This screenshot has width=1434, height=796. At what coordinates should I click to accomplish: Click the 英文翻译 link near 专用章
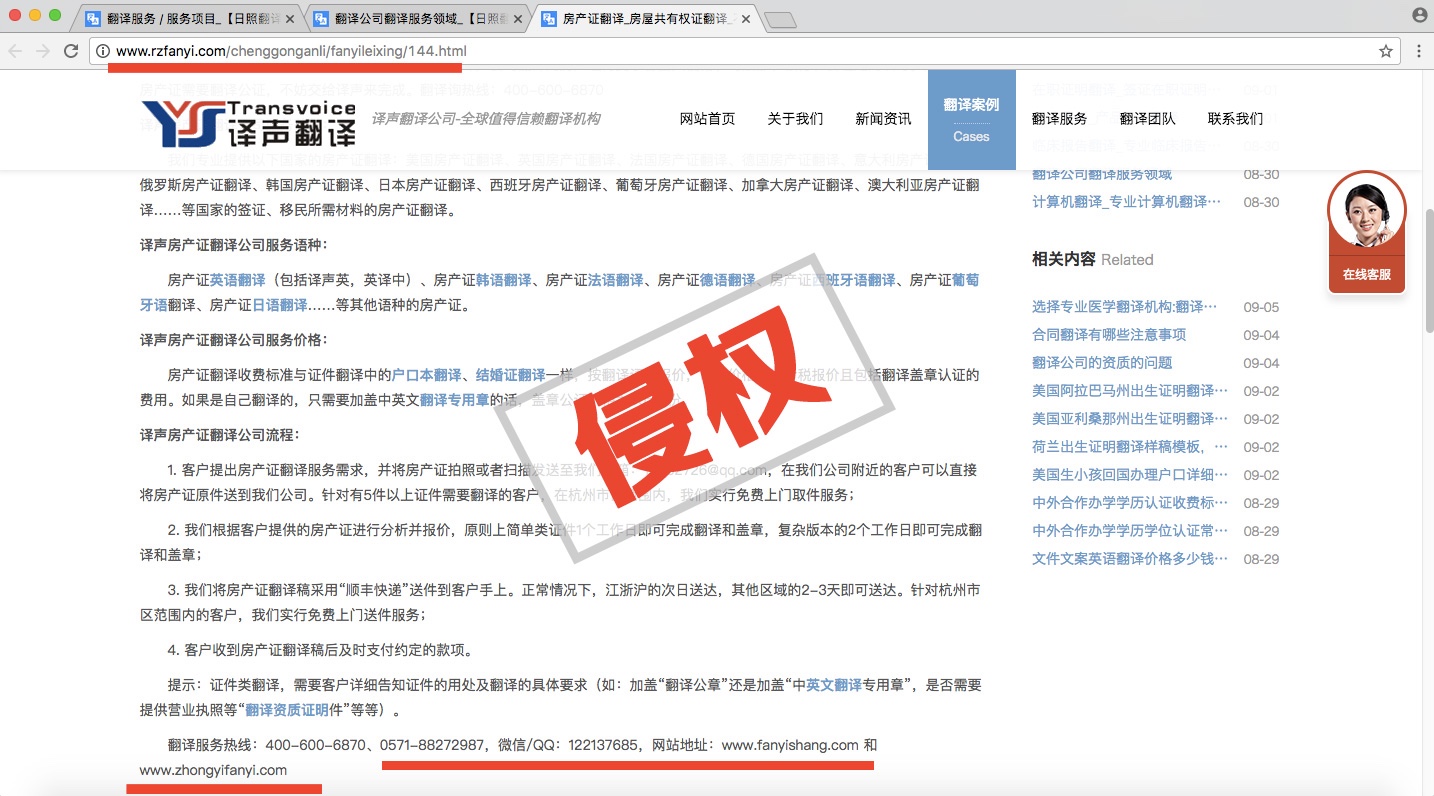click(834, 685)
